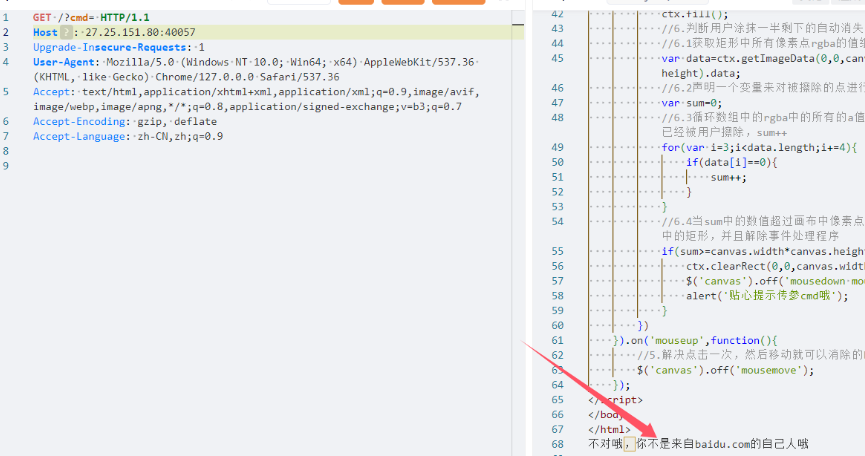Click "var sum=0;" on line 47
The width and height of the screenshot is (865, 456).
[692, 103]
